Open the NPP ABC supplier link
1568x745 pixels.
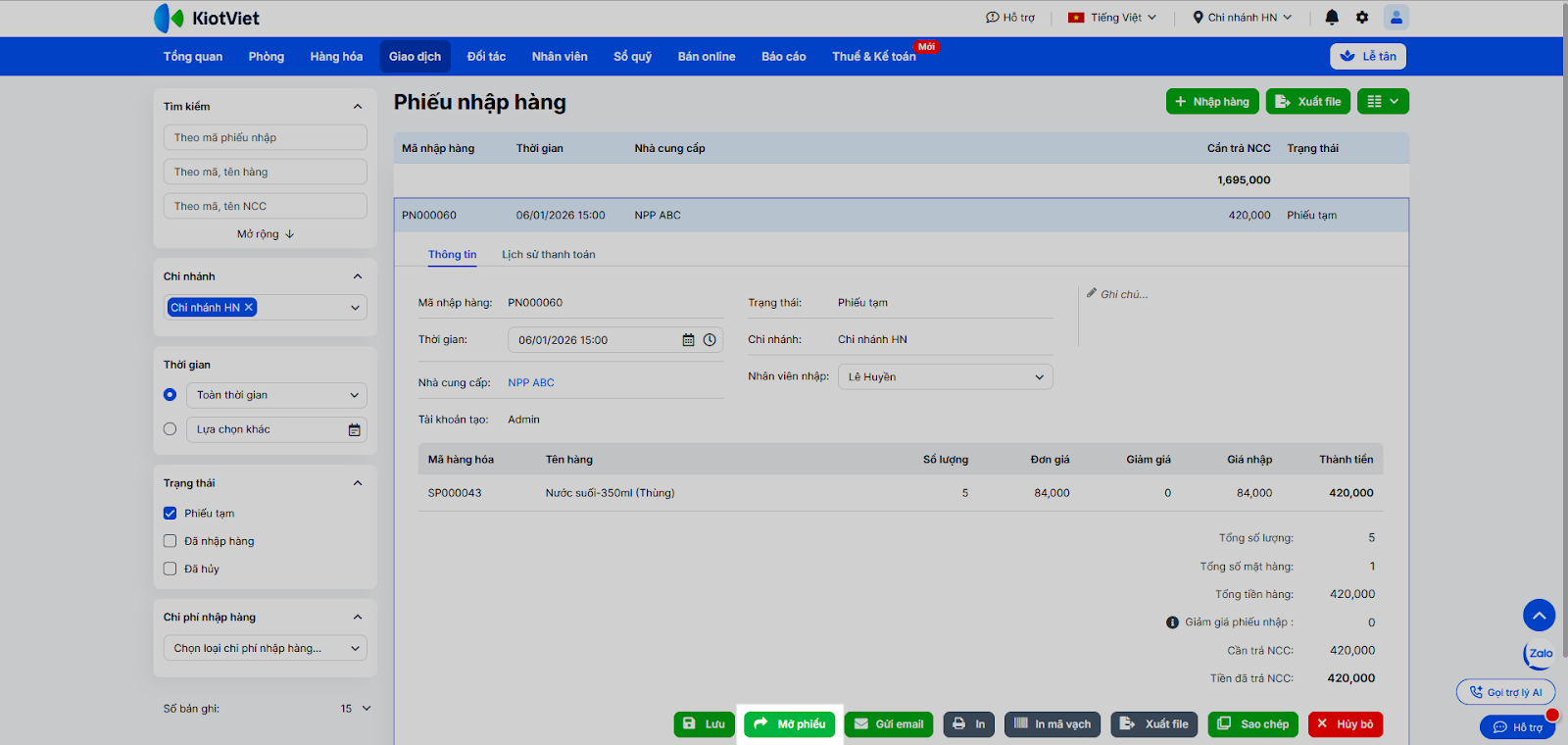click(x=531, y=383)
